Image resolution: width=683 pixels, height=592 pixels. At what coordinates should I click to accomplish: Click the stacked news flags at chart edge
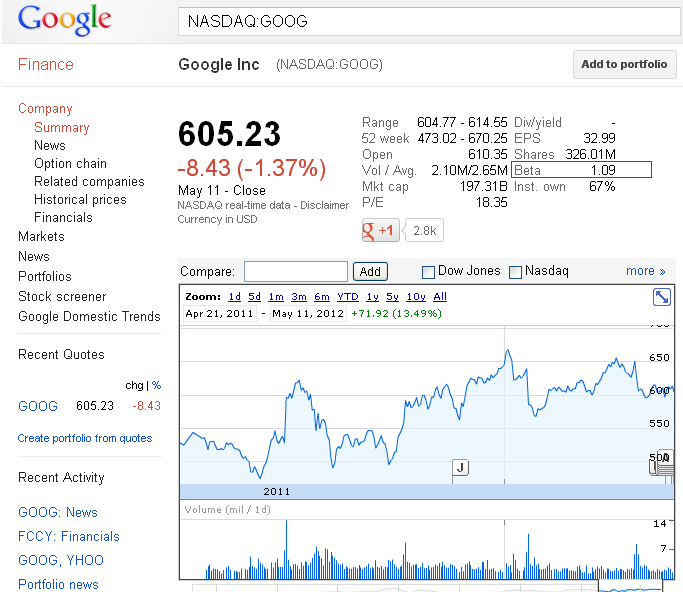662,463
